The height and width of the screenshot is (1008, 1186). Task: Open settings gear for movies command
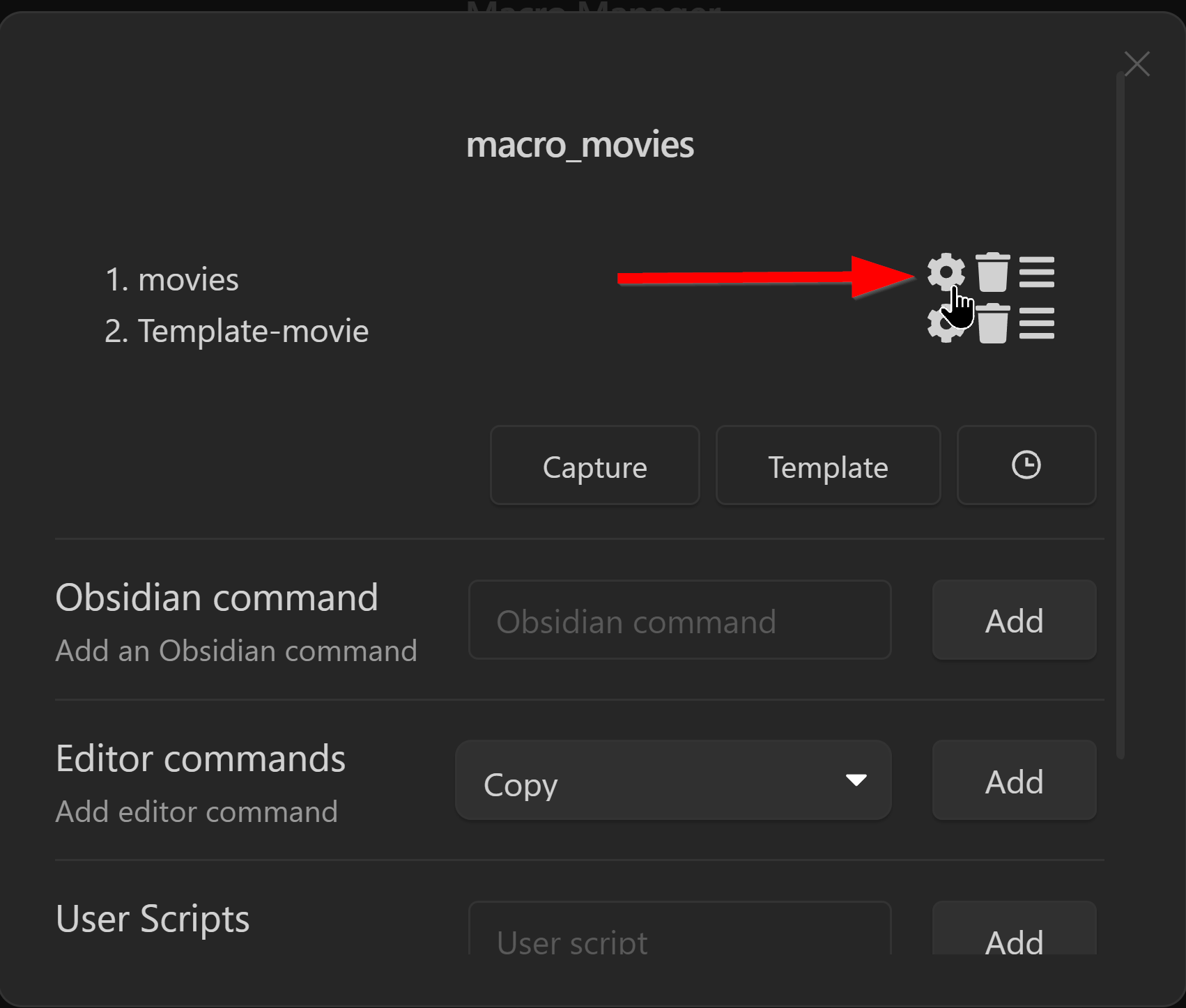click(946, 272)
